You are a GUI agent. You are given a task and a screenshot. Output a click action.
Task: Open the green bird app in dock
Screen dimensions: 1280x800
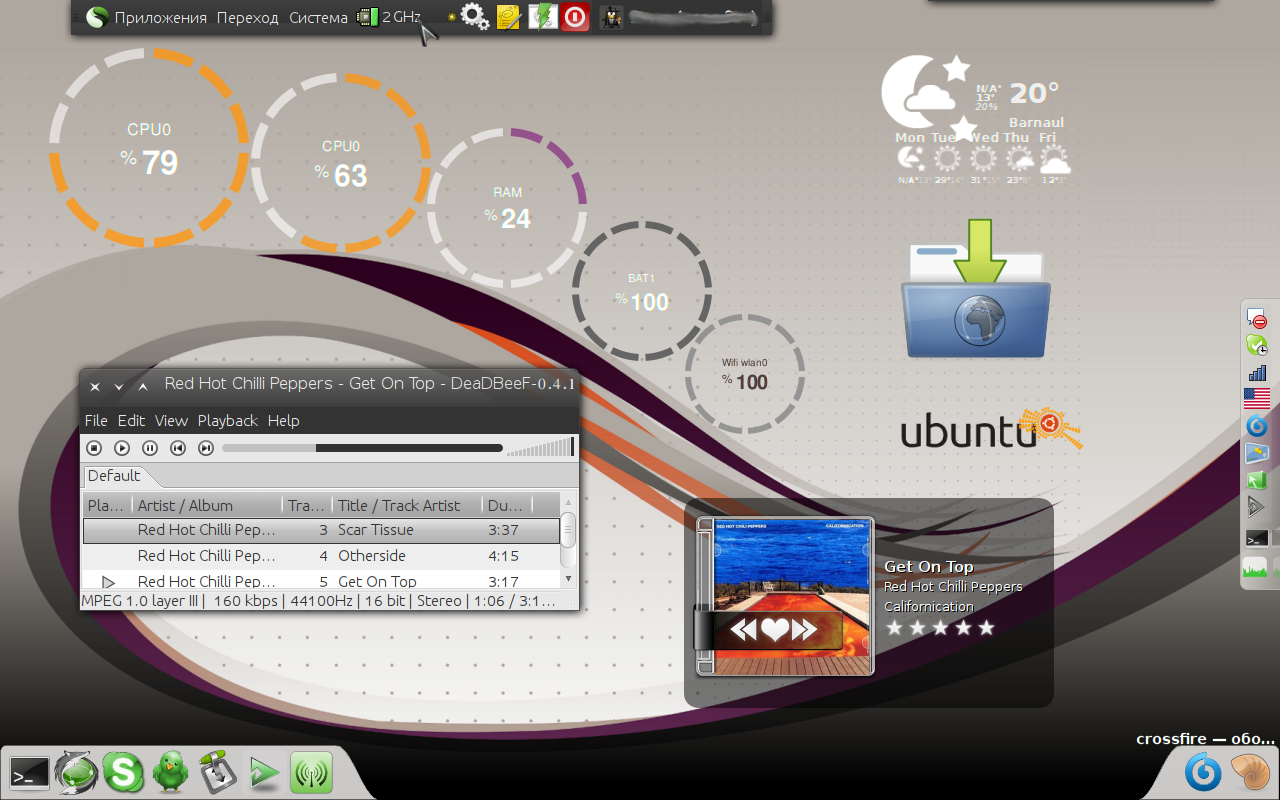point(170,772)
